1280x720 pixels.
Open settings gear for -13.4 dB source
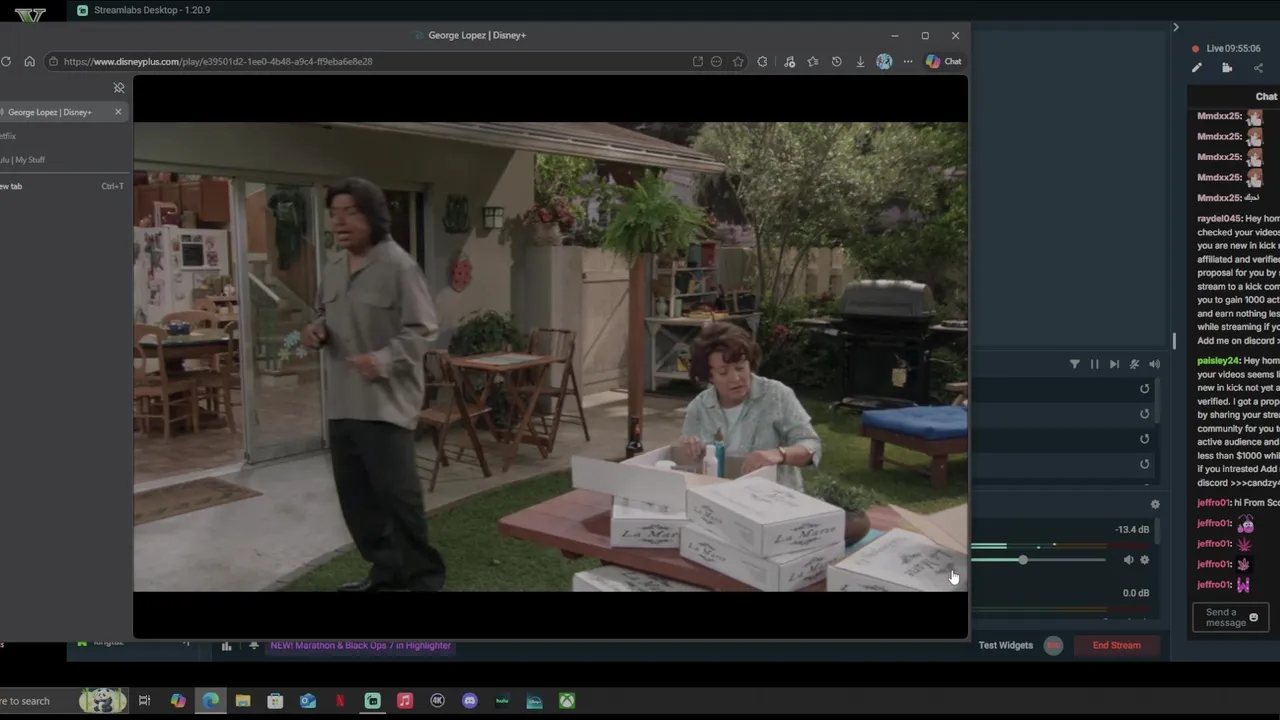[x=1145, y=560]
